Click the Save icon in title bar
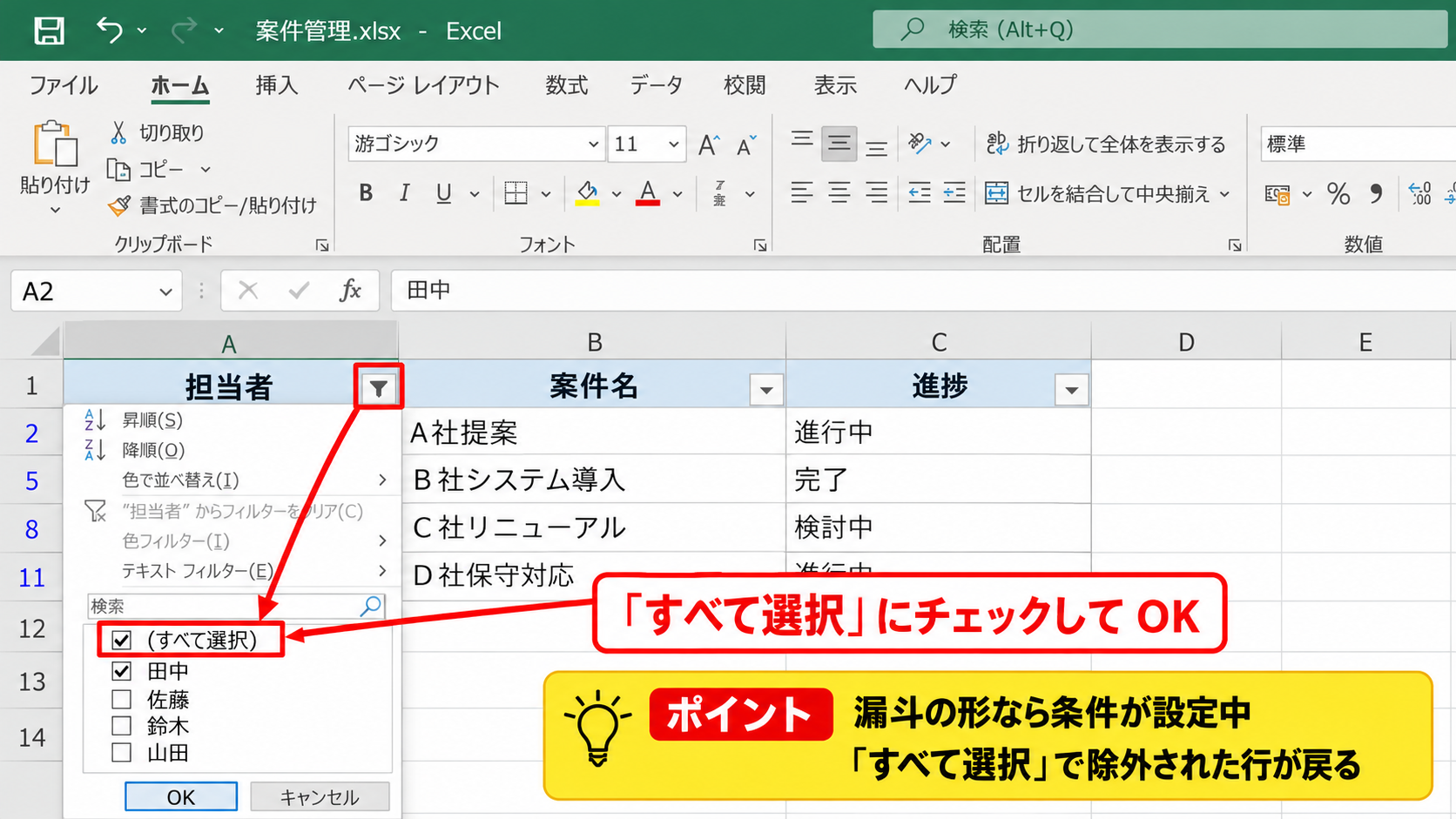1456x819 pixels. point(49,30)
